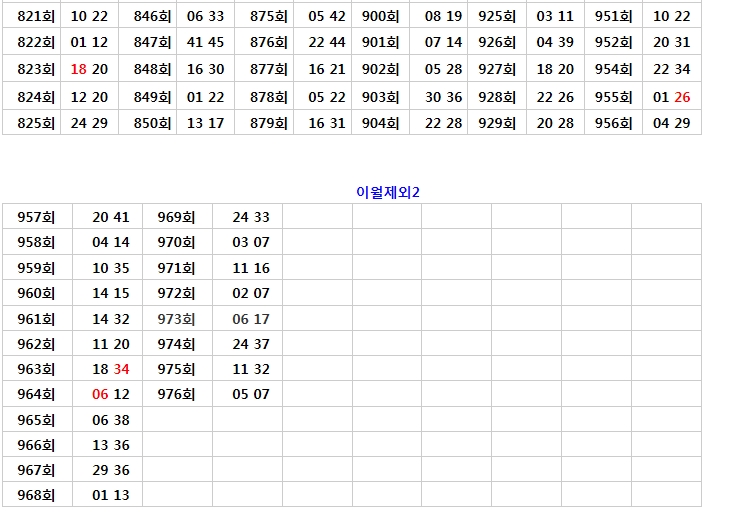Select the 968회 cell

click(36, 495)
